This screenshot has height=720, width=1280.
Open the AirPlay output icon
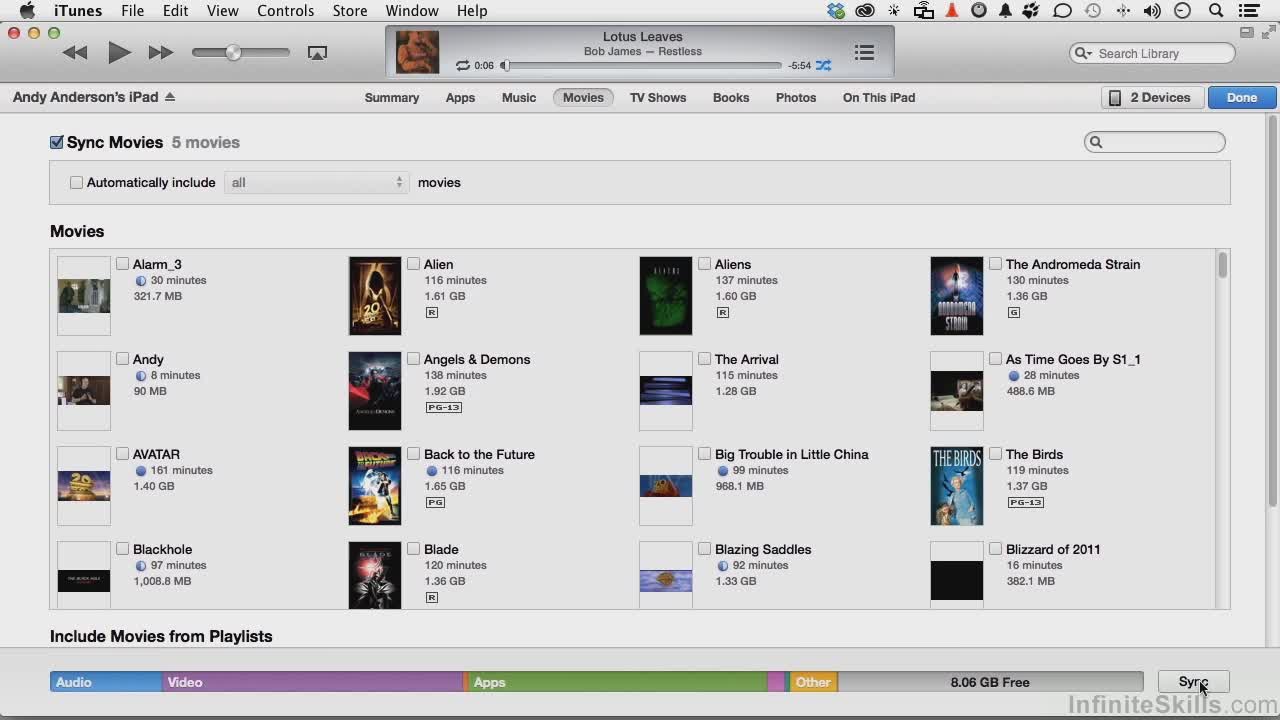tap(317, 53)
